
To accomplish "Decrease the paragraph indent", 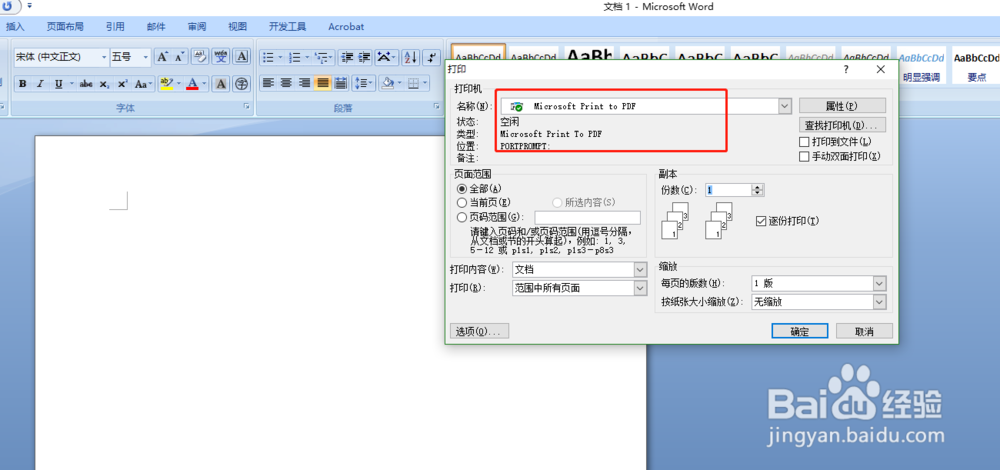I will pos(347,57).
